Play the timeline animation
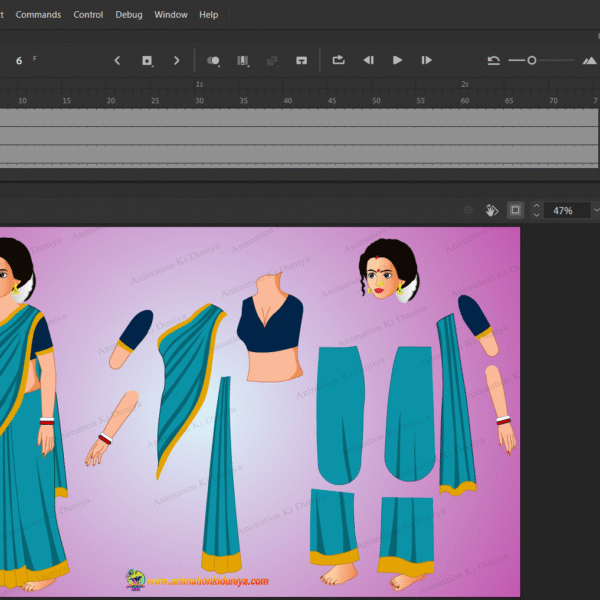Image resolution: width=600 pixels, height=600 pixels. 398,60
